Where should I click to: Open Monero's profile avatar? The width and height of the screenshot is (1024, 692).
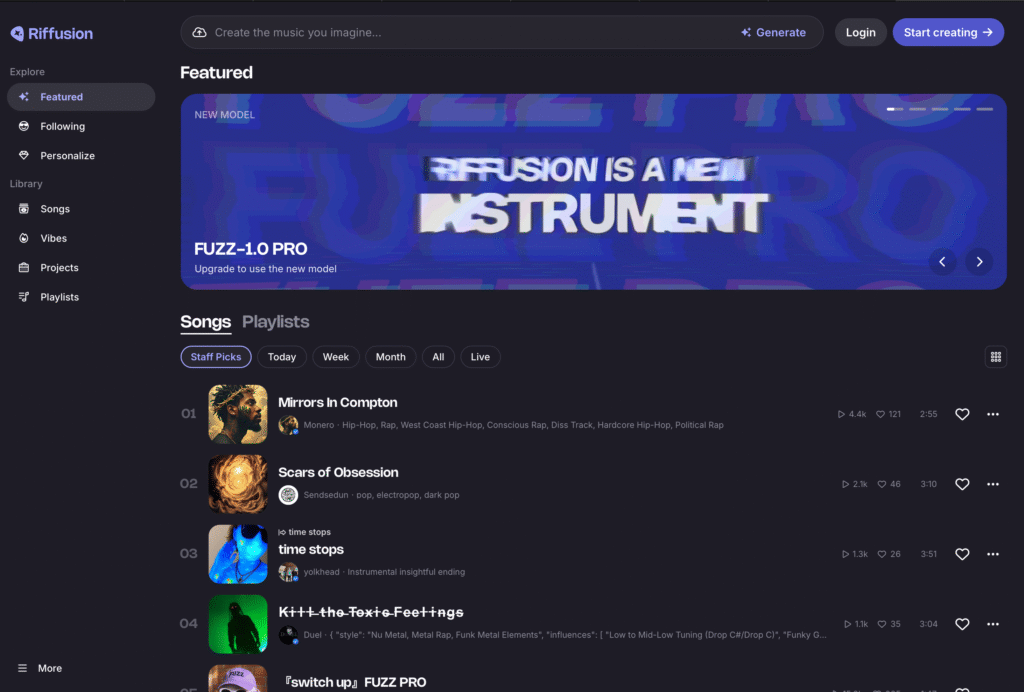pos(288,425)
